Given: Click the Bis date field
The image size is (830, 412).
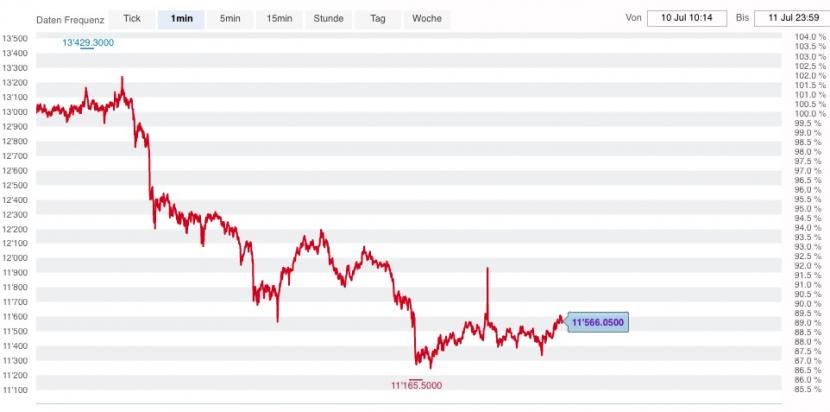Looking at the screenshot, I should pos(793,18).
